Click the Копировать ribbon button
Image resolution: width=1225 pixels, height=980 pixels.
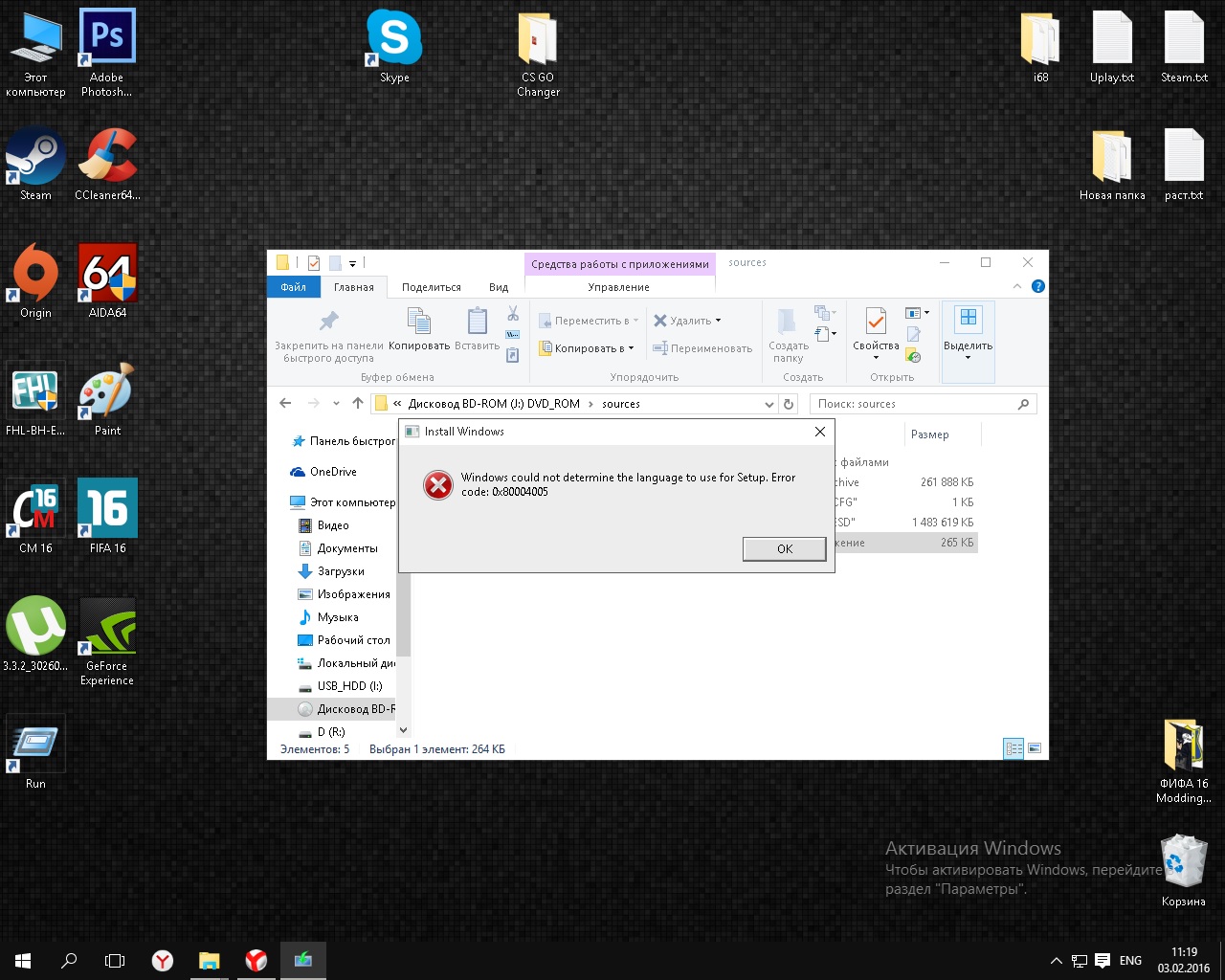[419, 330]
